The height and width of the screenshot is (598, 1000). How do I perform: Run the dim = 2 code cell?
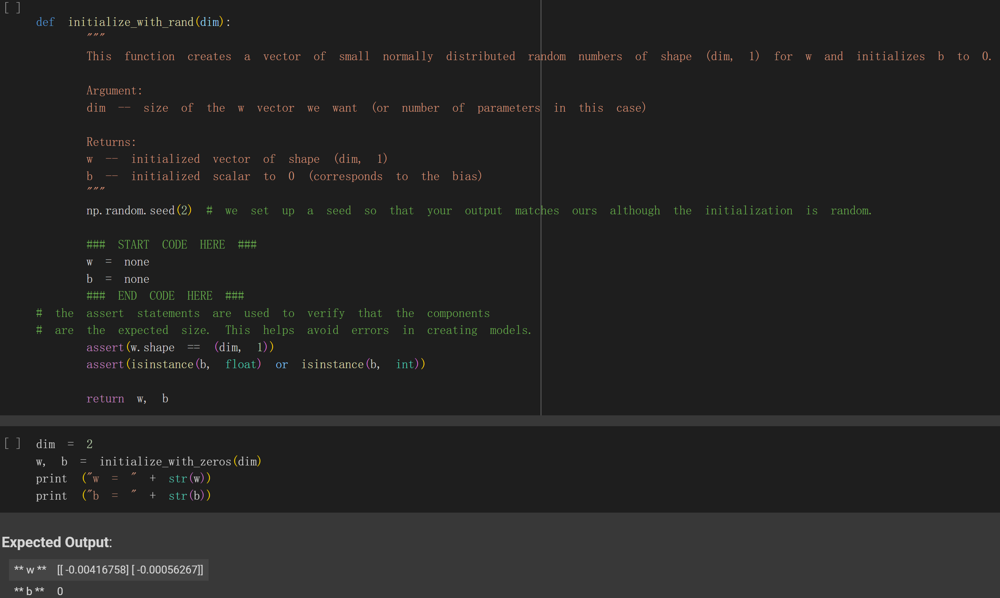pos(12,443)
